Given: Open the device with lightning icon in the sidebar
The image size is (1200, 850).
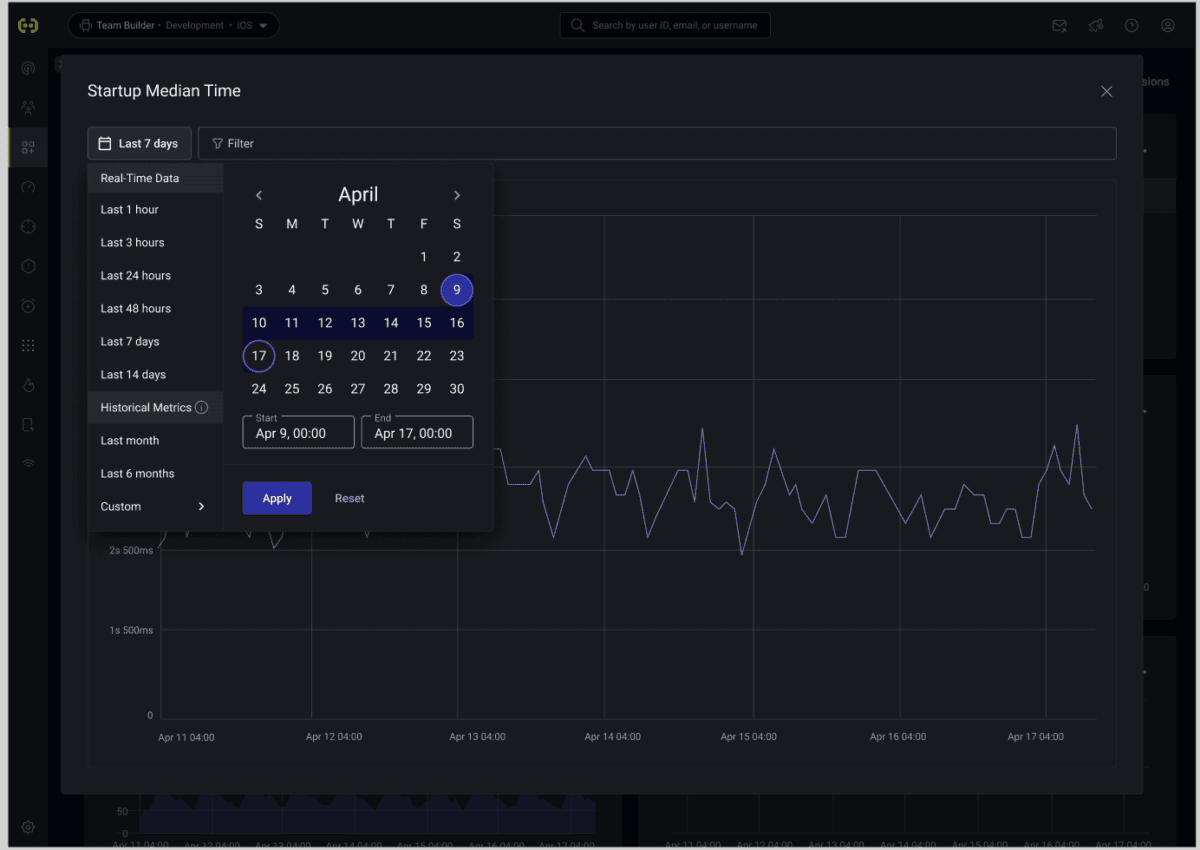Looking at the screenshot, I should [x=28, y=425].
